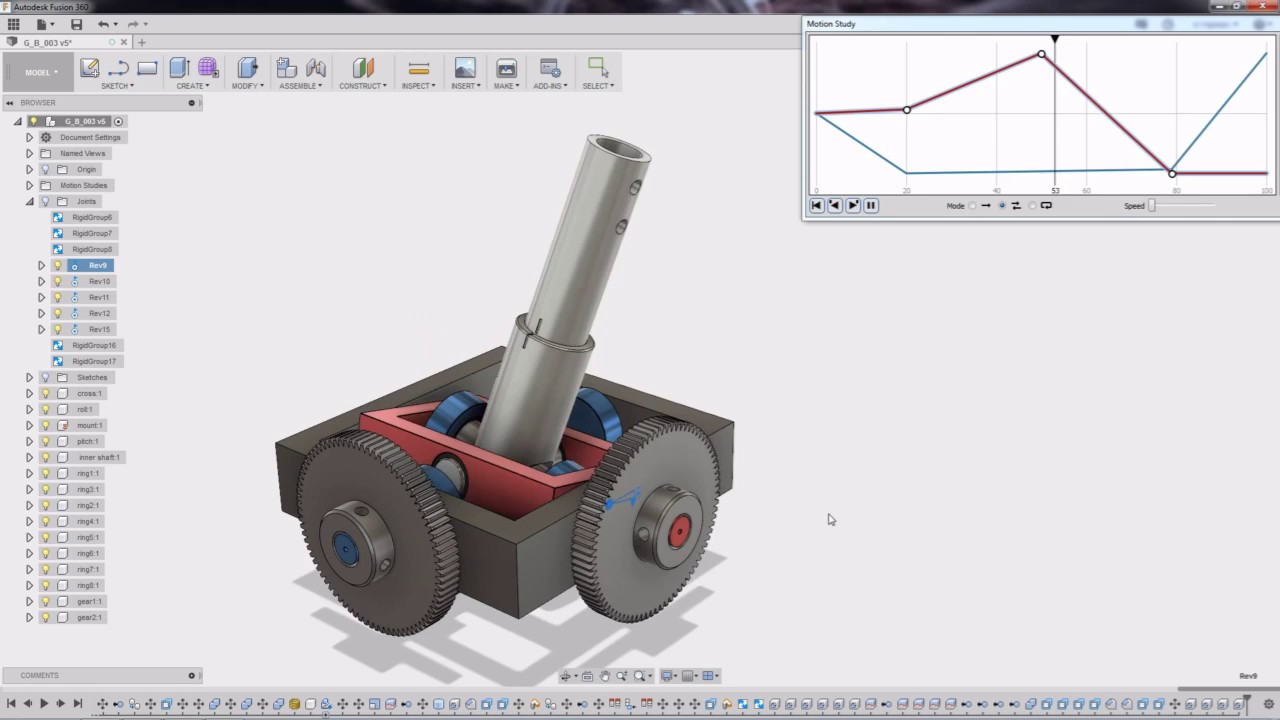Screen dimensions: 1280x720
Task: Open the CONSTRUCT menu
Action: coord(363,86)
